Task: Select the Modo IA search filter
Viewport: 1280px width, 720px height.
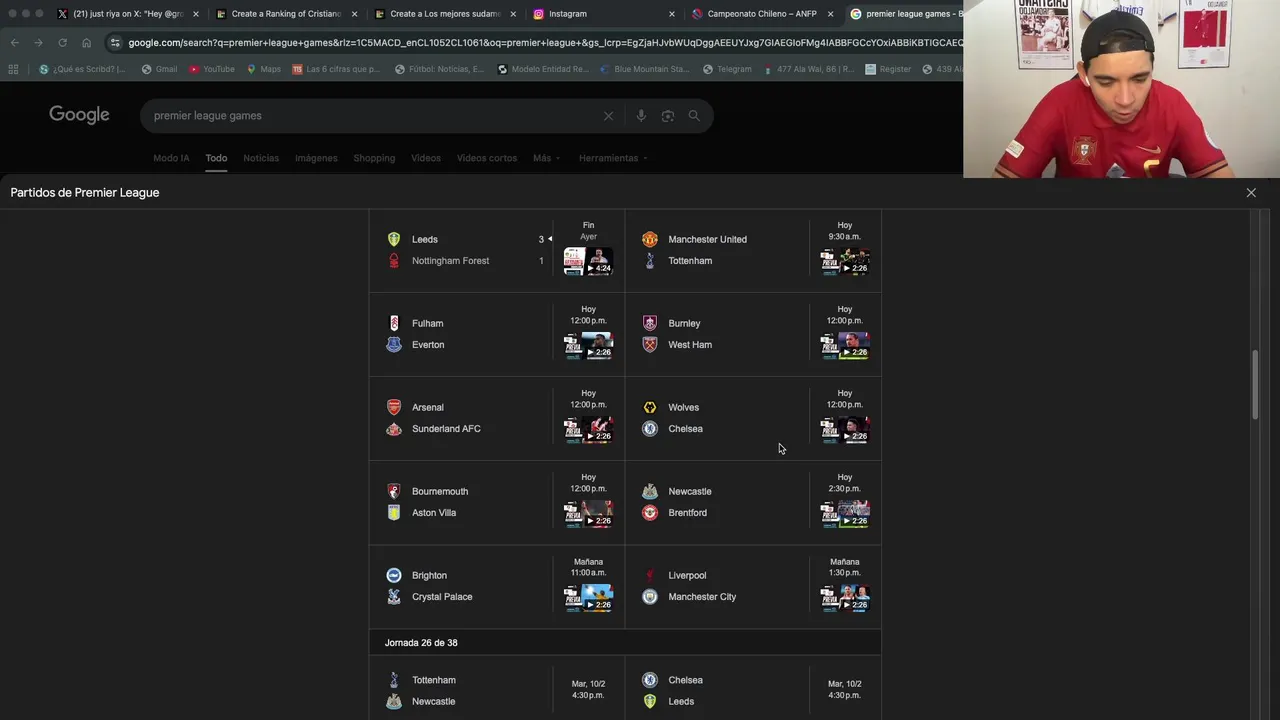Action: coord(171,158)
